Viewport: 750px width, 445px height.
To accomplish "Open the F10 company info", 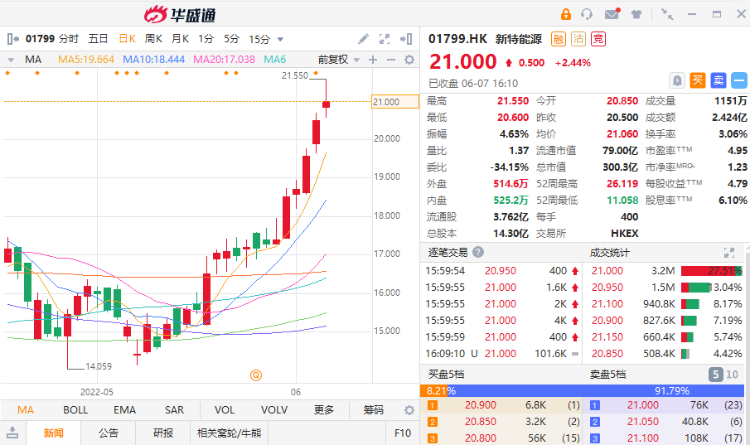I will click(403, 433).
